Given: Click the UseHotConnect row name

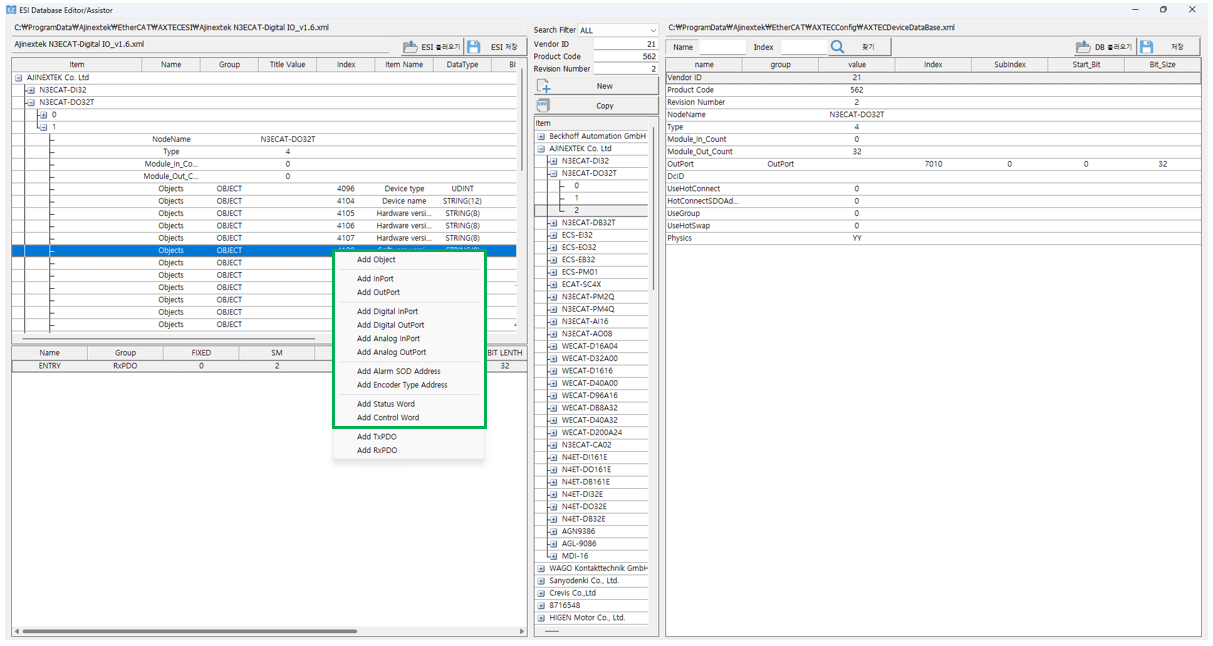Looking at the screenshot, I should point(692,189).
